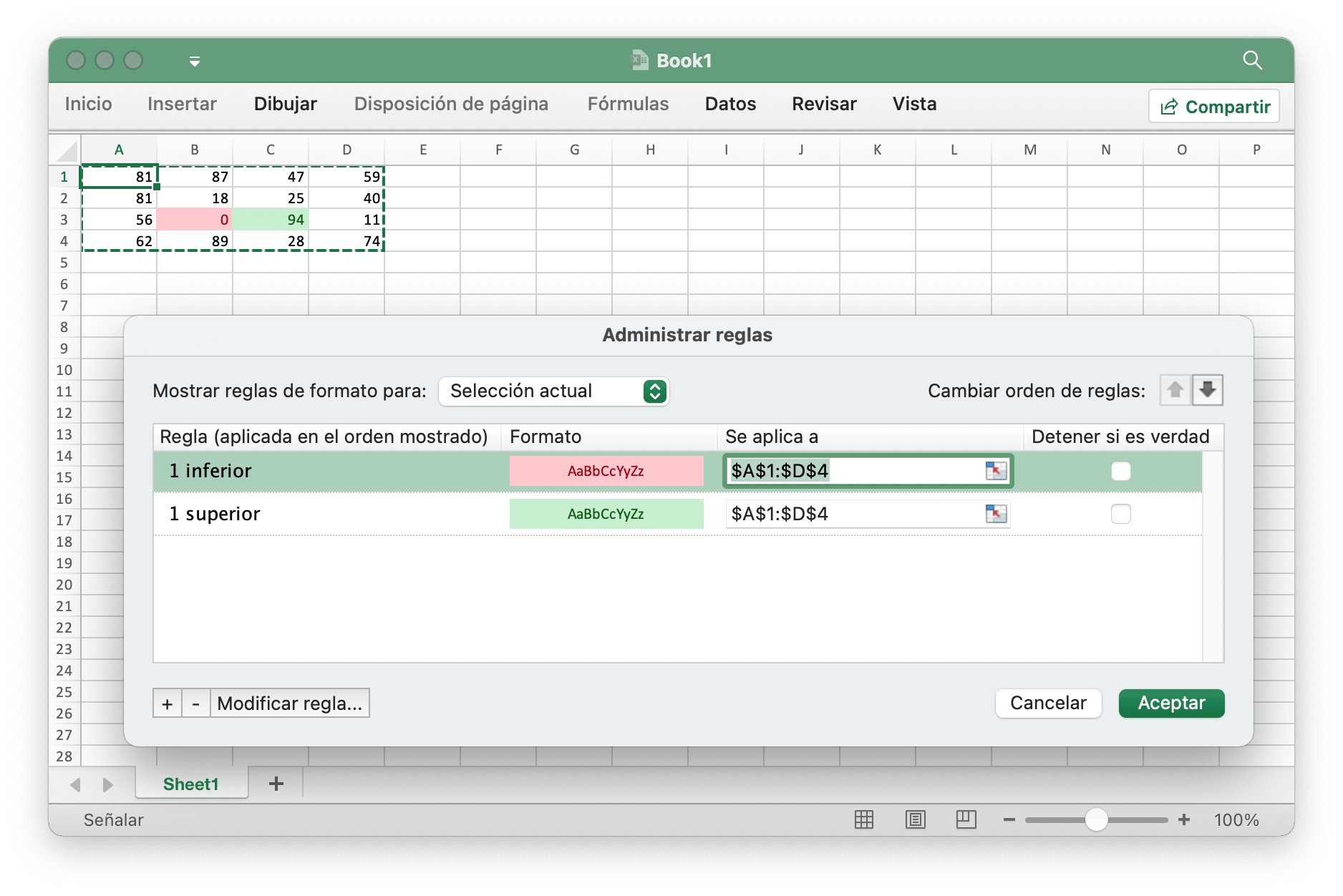Open the Selección actual dropdown
The image size is (1343, 896).
click(x=554, y=391)
